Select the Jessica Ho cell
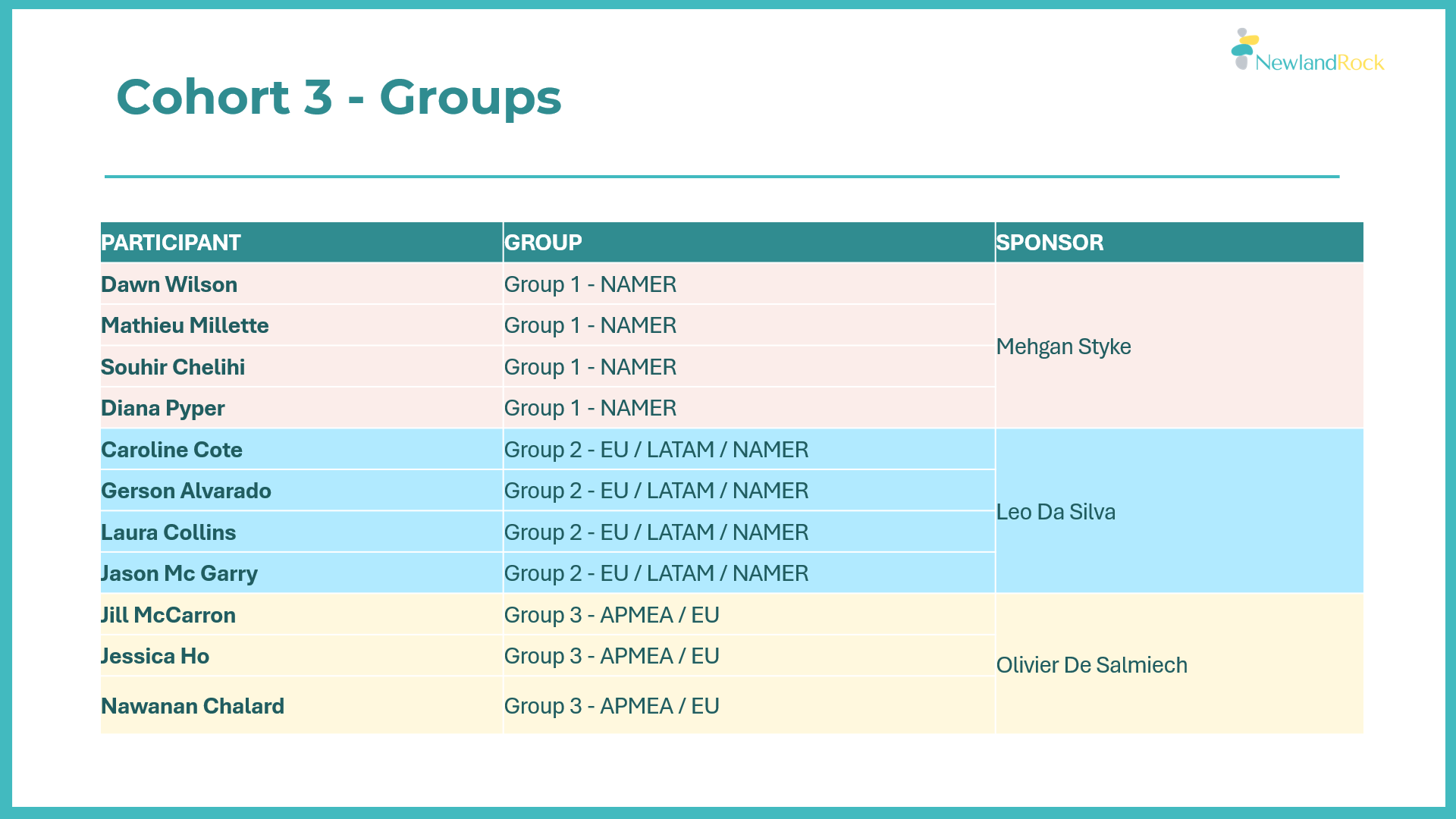 [x=301, y=656]
